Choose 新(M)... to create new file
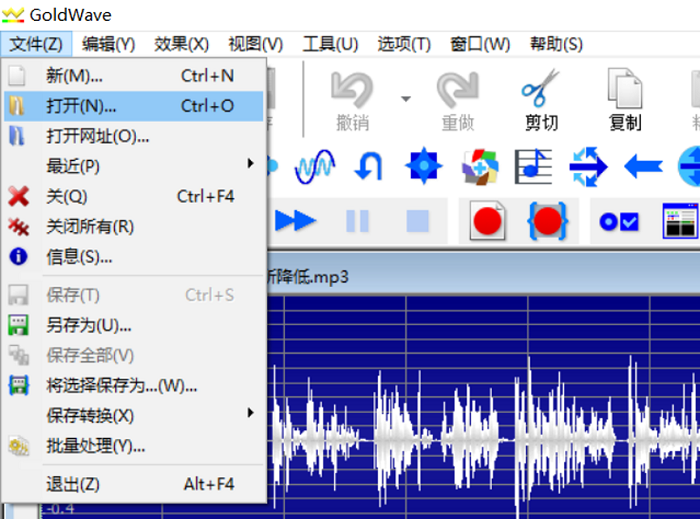Image resolution: width=700 pixels, height=519 pixels. coord(133,76)
